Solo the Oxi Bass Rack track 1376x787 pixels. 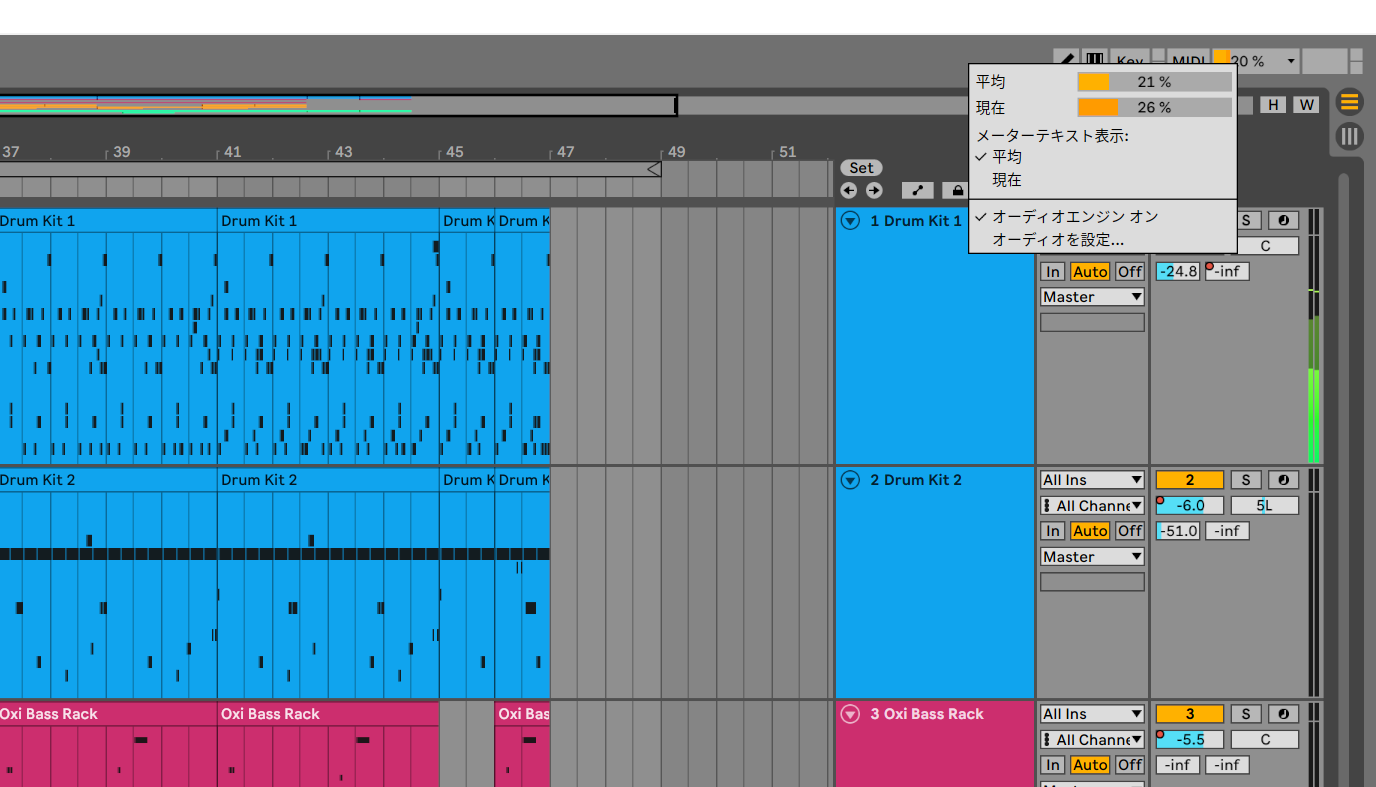click(x=1246, y=714)
